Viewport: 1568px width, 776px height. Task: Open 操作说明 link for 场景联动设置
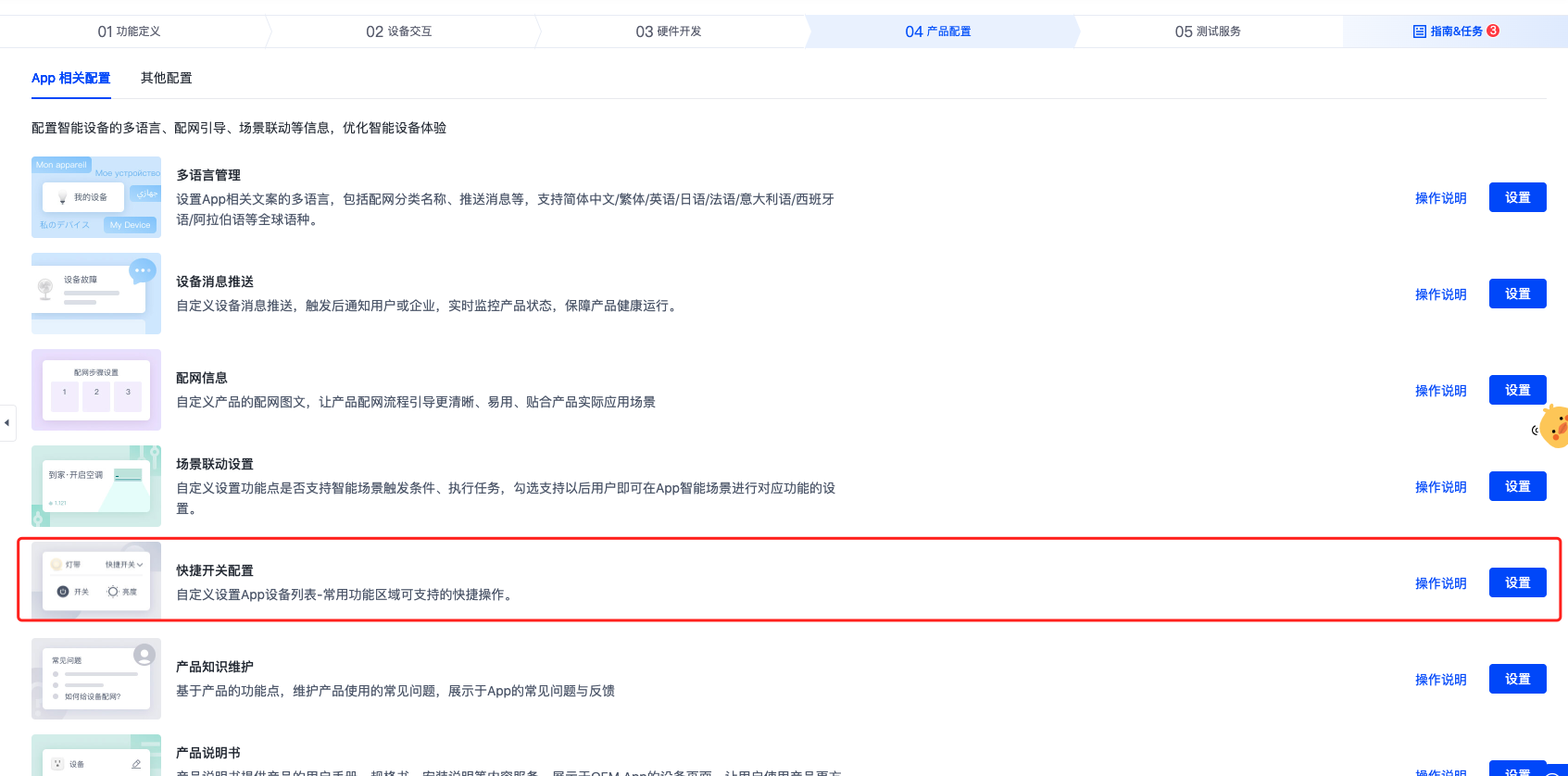coord(1440,487)
